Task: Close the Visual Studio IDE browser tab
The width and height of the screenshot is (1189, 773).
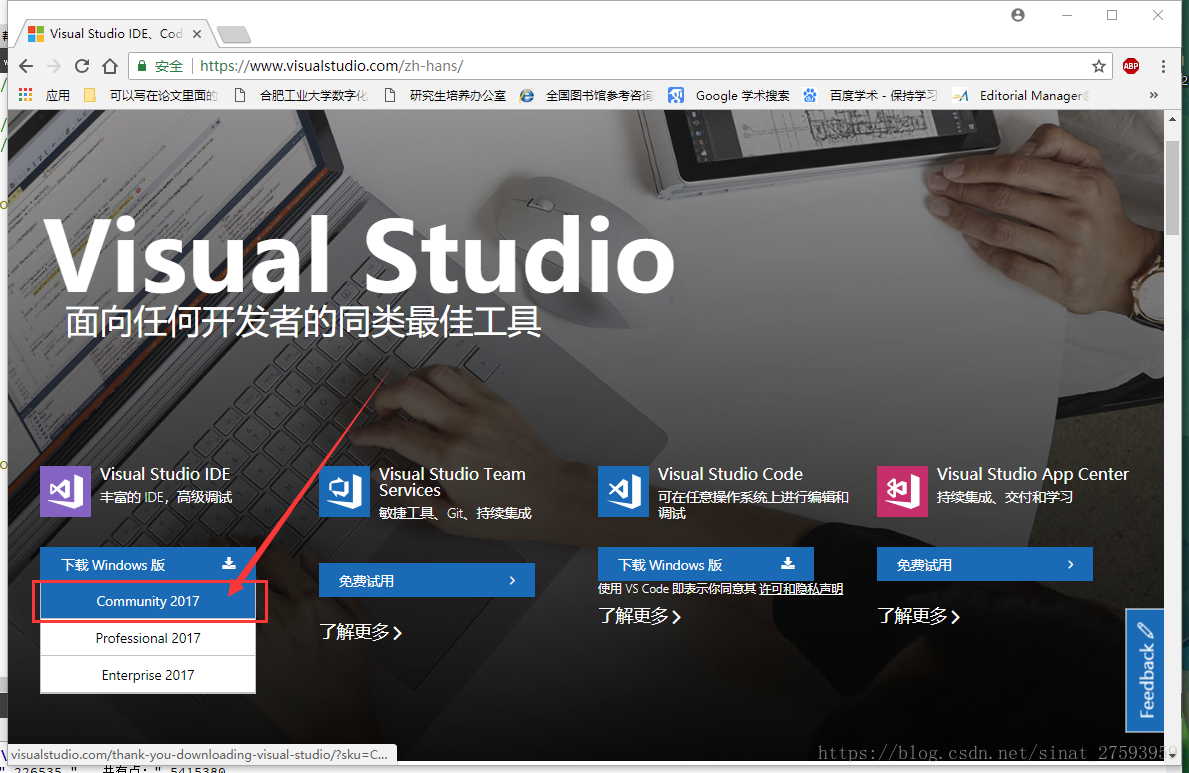Action: click(196, 34)
